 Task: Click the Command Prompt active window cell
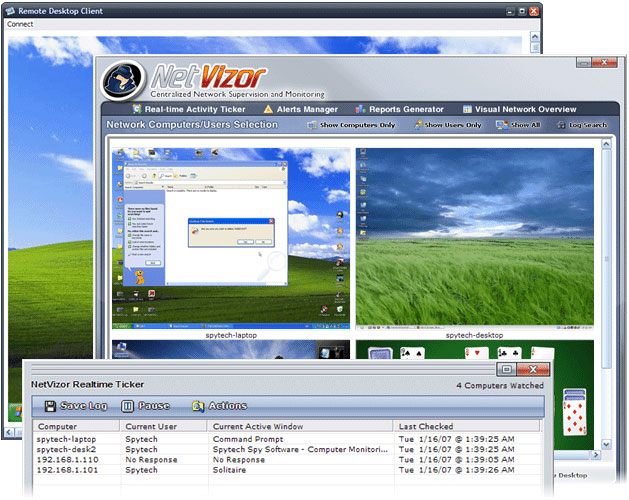(248, 439)
